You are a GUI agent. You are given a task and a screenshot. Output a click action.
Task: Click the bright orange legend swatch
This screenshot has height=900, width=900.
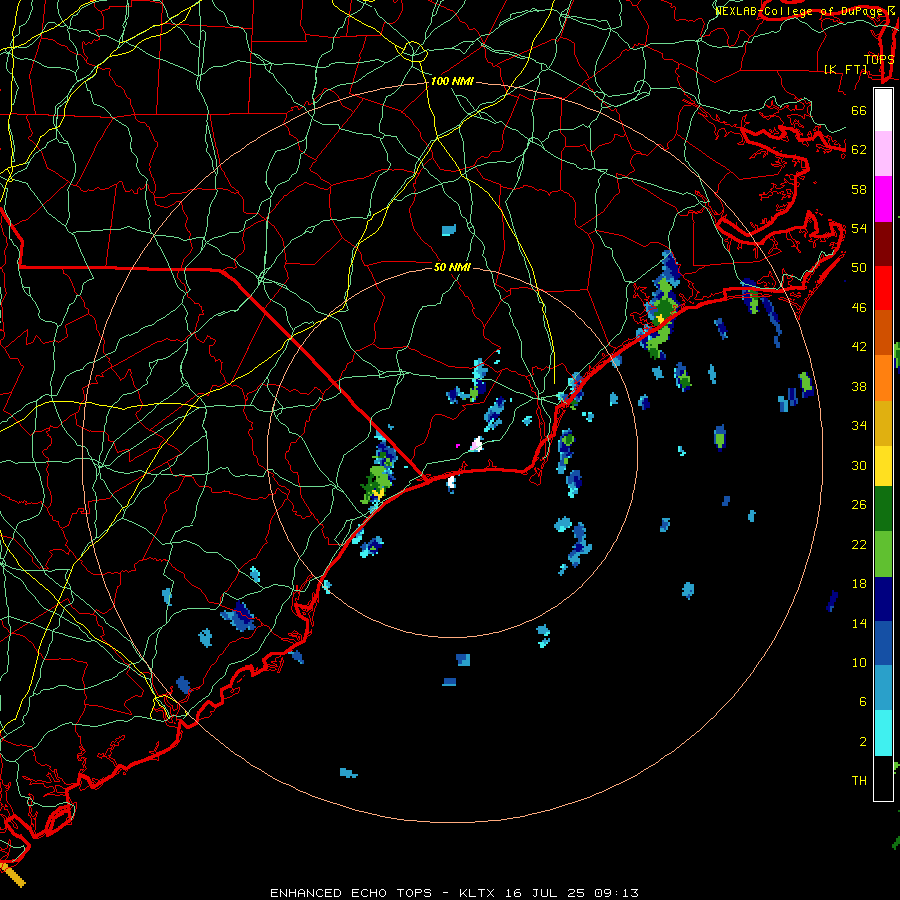(883, 378)
